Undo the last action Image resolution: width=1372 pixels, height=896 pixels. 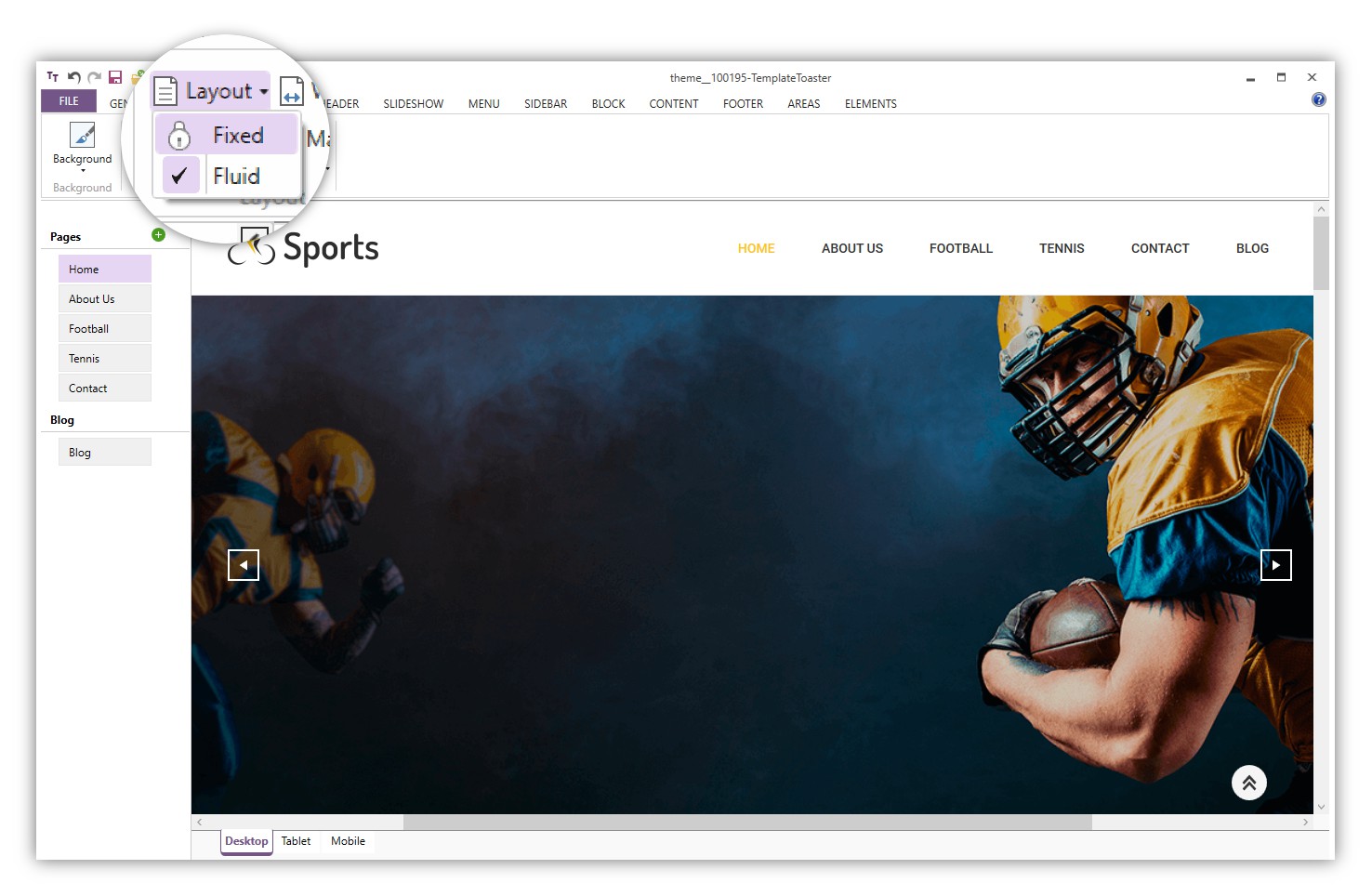coord(74,77)
